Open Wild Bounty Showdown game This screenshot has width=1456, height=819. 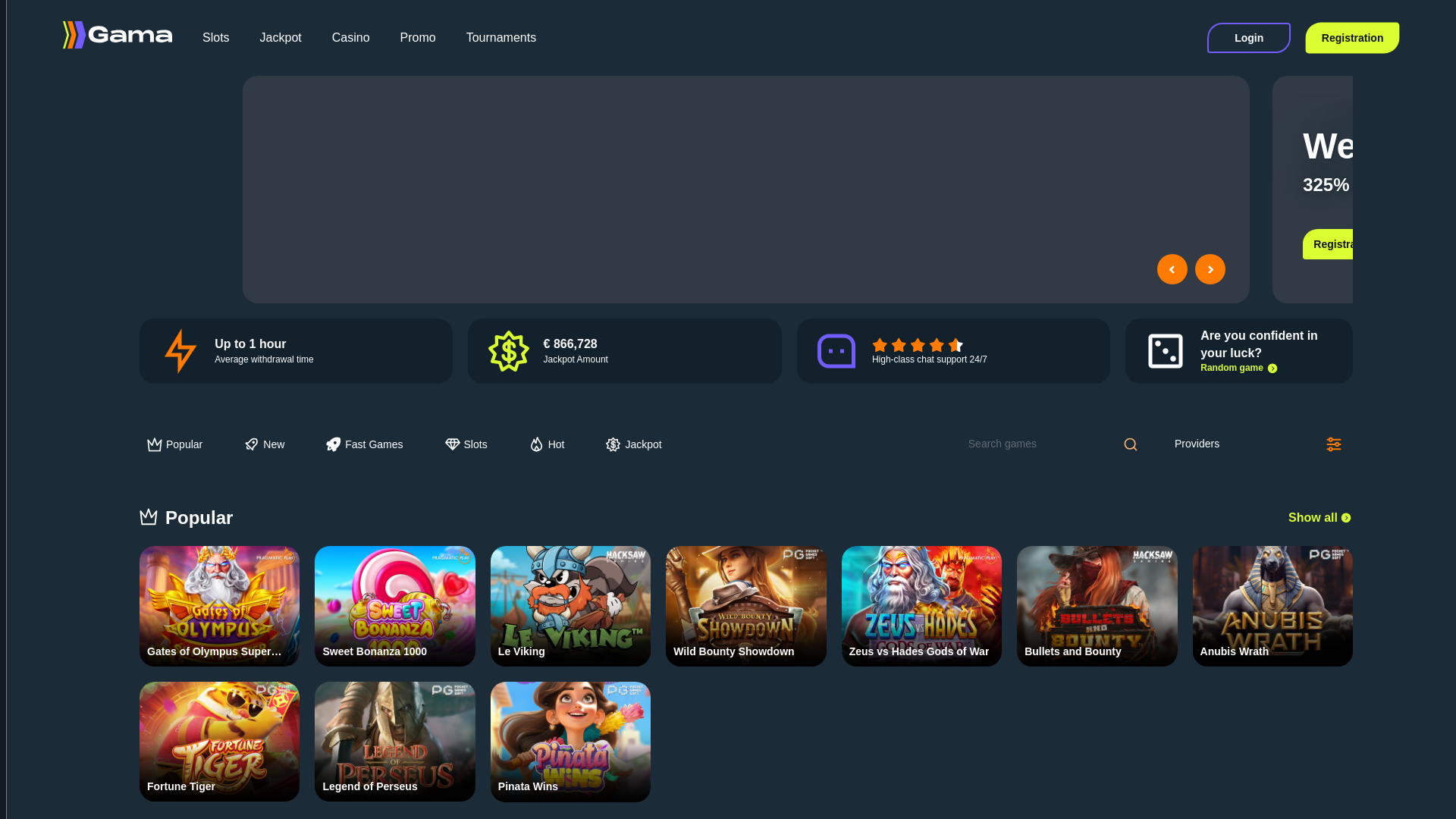click(x=745, y=606)
